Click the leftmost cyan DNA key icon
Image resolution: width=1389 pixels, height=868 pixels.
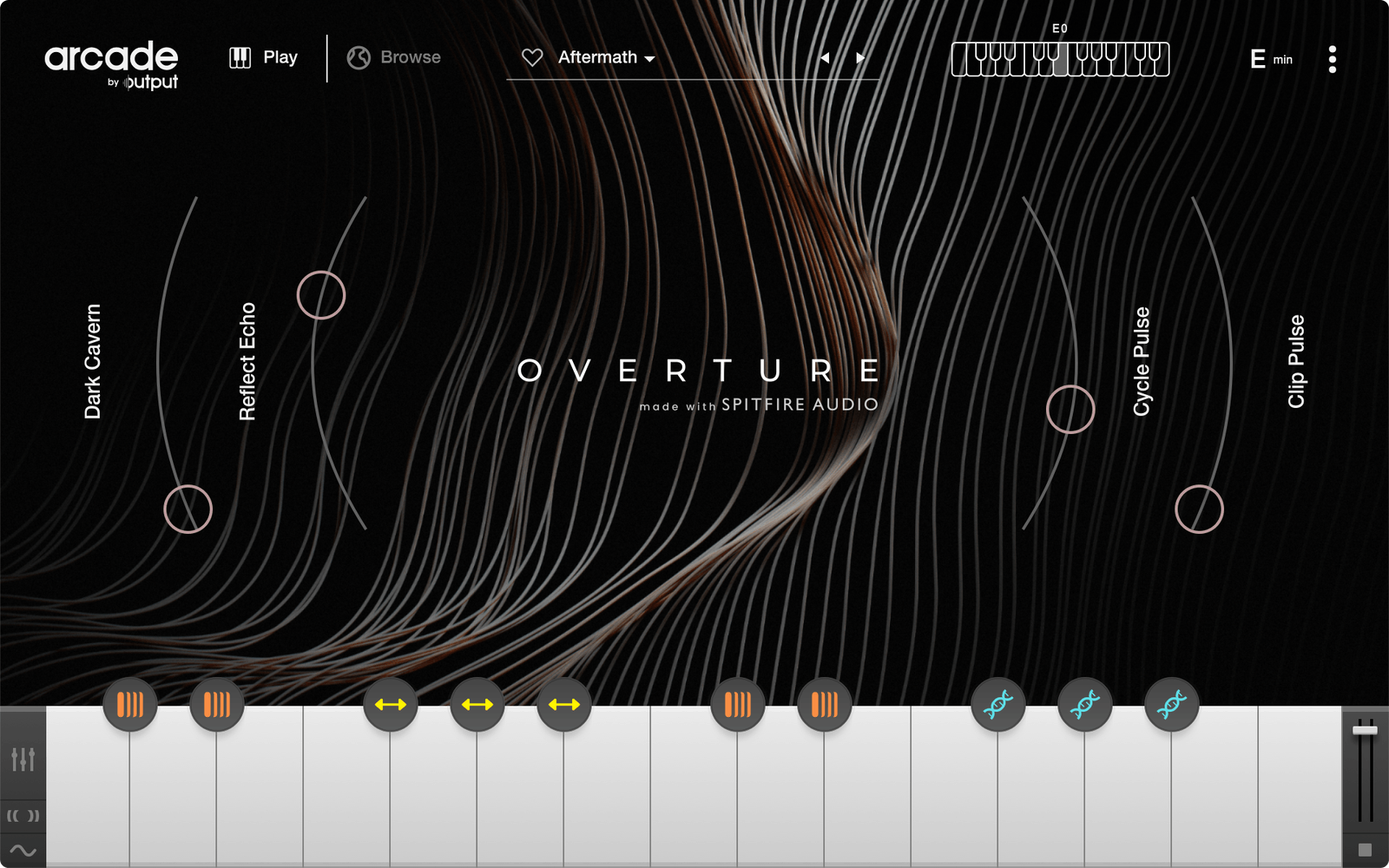click(x=998, y=704)
